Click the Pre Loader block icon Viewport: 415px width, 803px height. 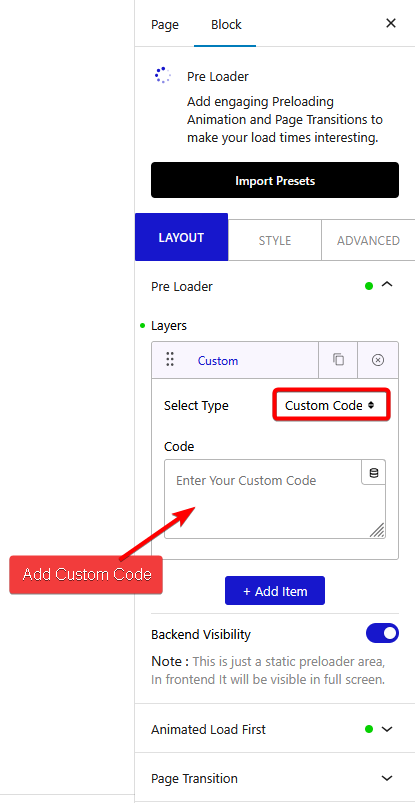tap(163, 75)
